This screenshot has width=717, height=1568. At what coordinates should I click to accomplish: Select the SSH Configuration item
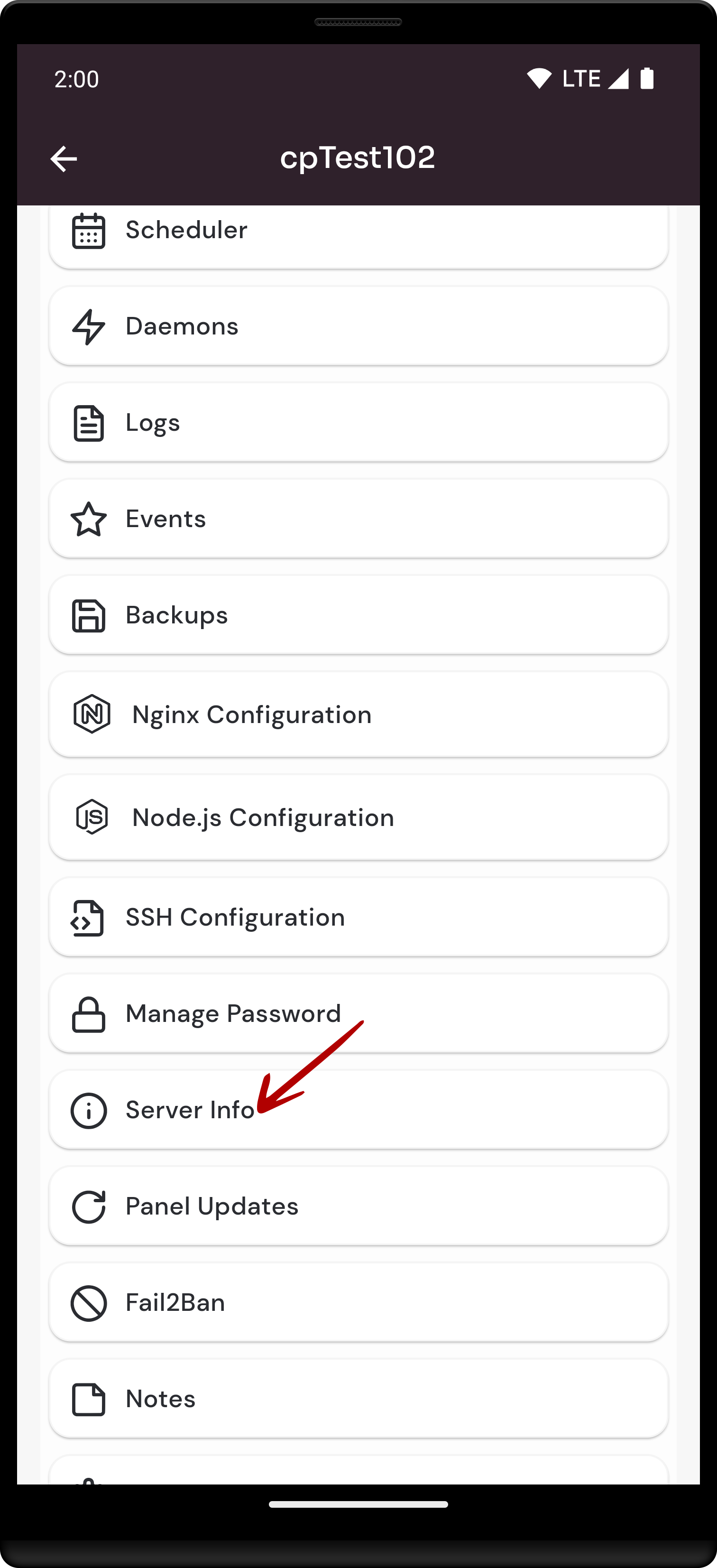click(x=358, y=917)
